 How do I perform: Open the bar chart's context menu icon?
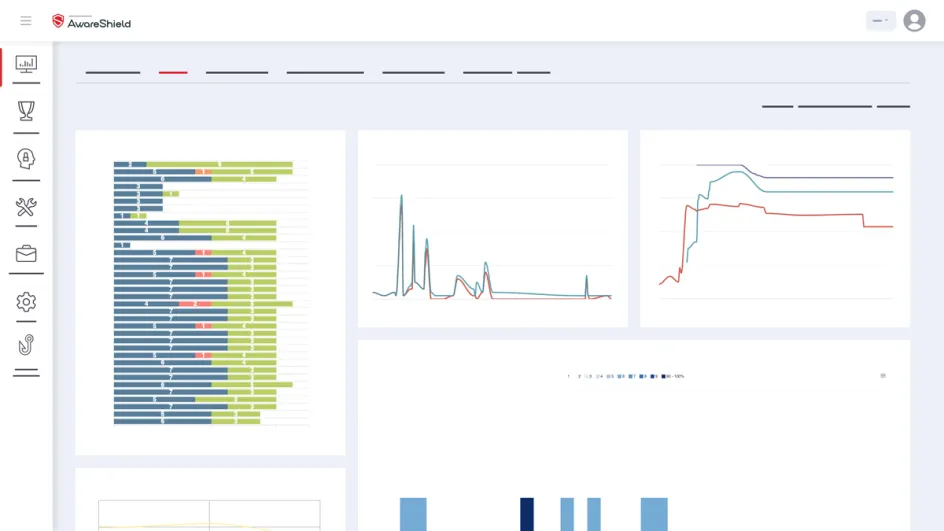(x=883, y=376)
